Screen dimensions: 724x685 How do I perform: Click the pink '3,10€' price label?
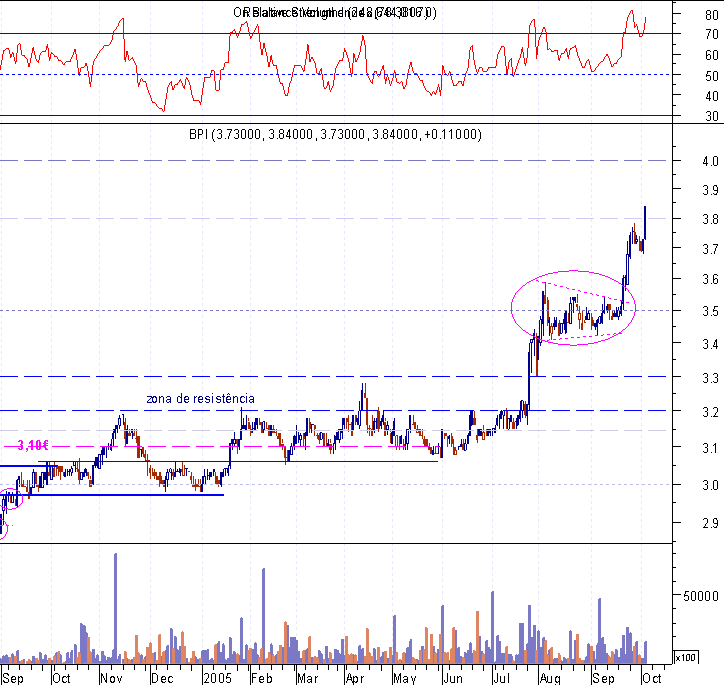point(33,445)
